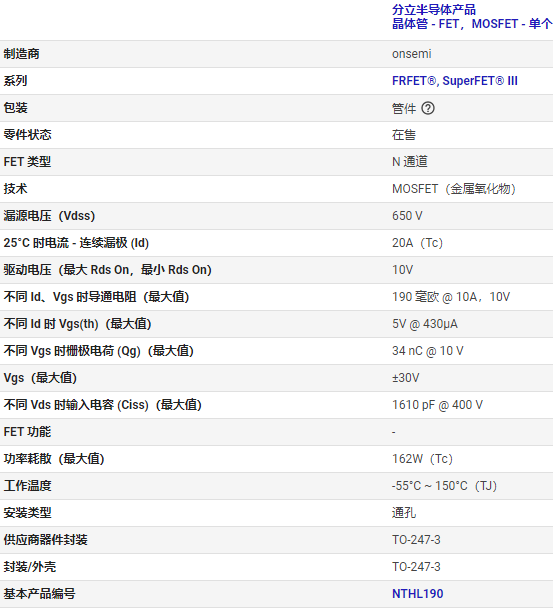Screen dimensions: 553x610
Task: Click the help icon beside 管件
Action: [428, 108]
